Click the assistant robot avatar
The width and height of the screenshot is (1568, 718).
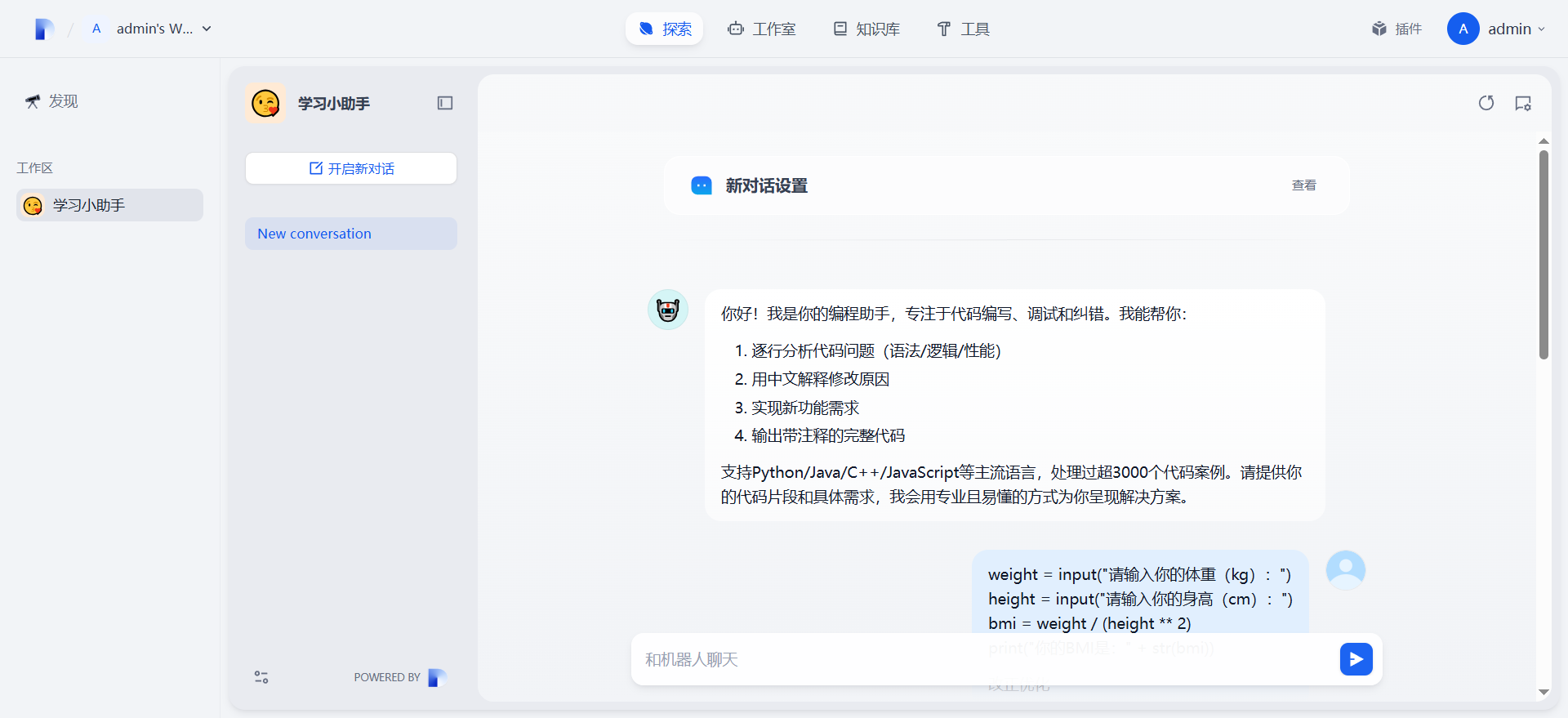(x=668, y=310)
